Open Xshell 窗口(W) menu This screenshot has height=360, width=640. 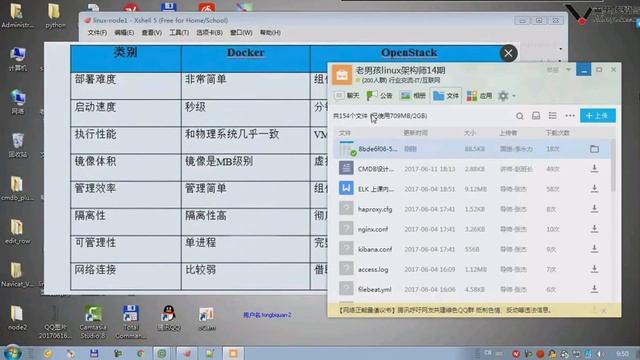click(241, 33)
